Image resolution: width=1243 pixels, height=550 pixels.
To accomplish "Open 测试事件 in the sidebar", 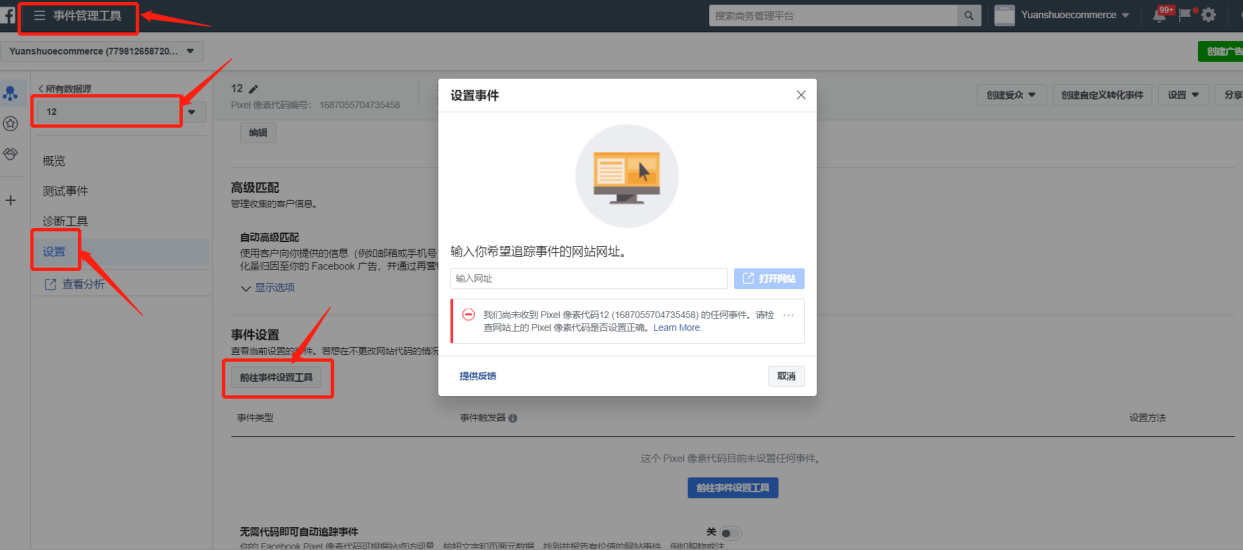I will (x=65, y=191).
